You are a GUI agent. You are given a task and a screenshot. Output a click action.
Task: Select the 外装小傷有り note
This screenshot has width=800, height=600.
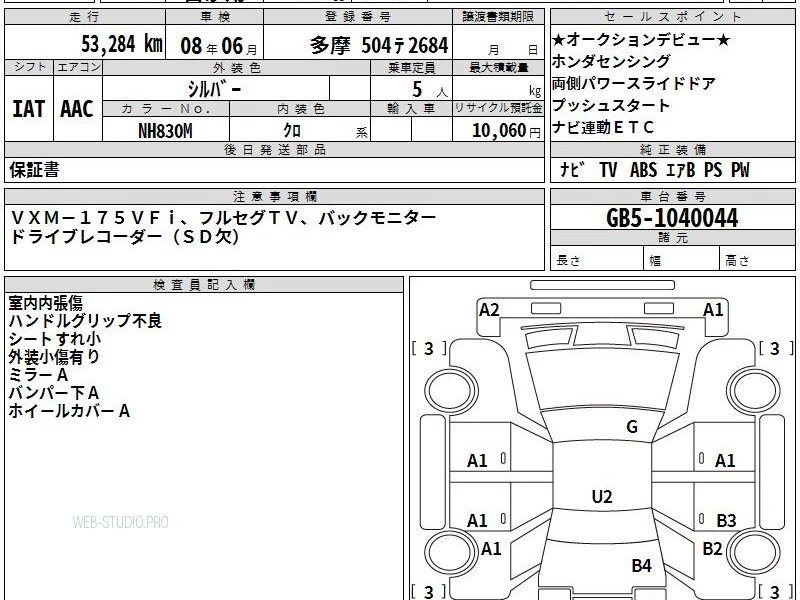54,357
